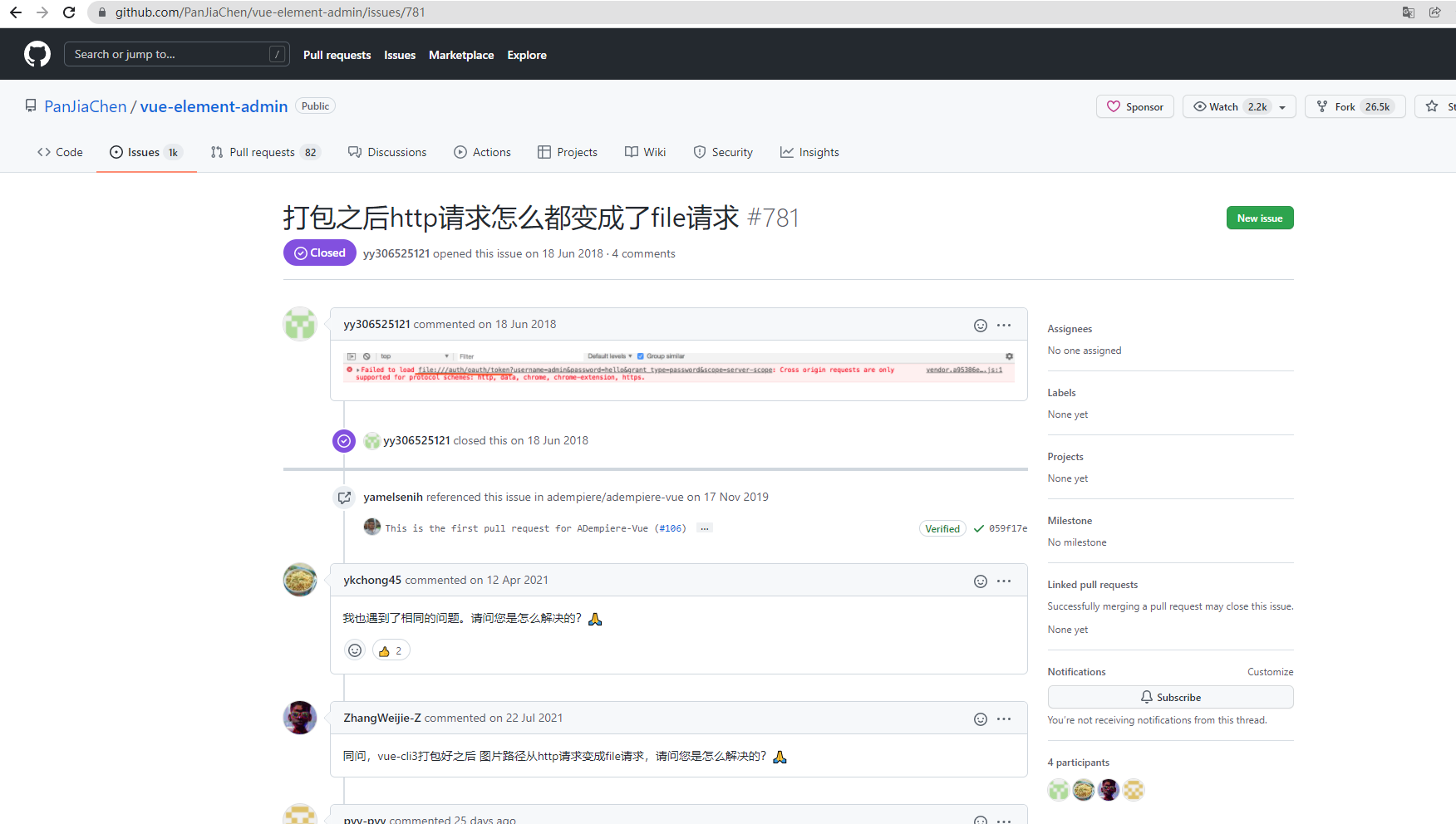This screenshot has width=1456, height=824.
Task: Switch to the Actions tab
Action: point(483,152)
